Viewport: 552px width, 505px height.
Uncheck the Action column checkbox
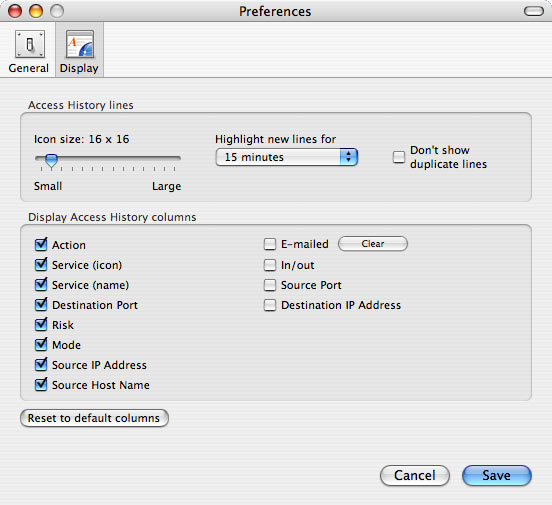coord(41,244)
